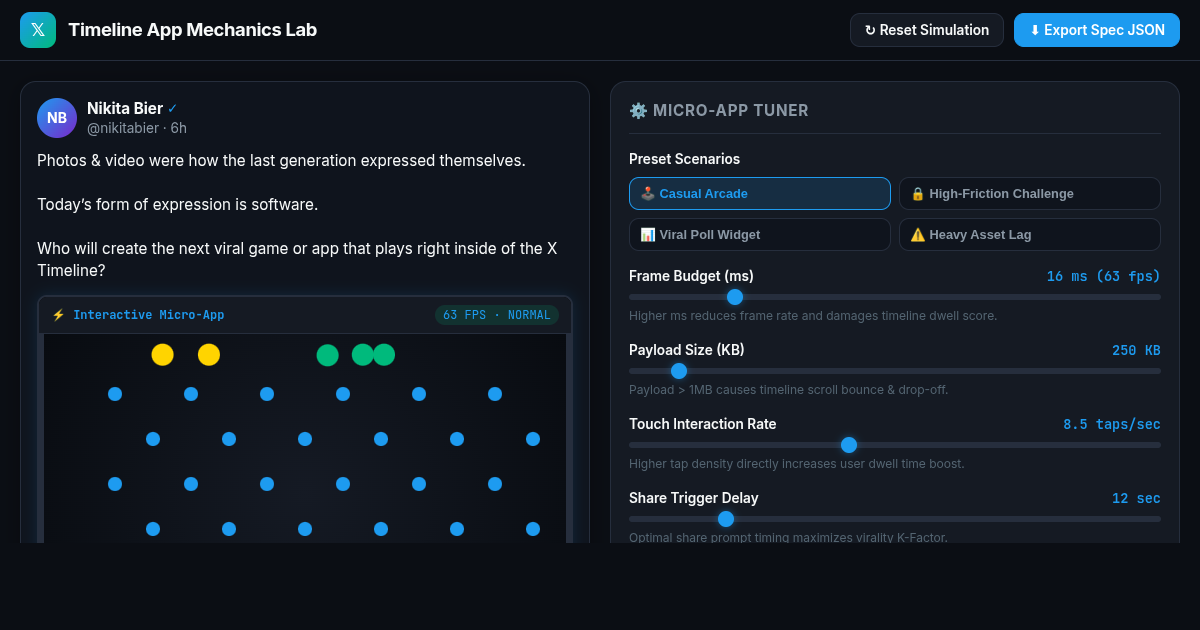Click the Reset Simulation button
Screen dimensions: 1200x630
pyautogui.click(x=927, y=30)
